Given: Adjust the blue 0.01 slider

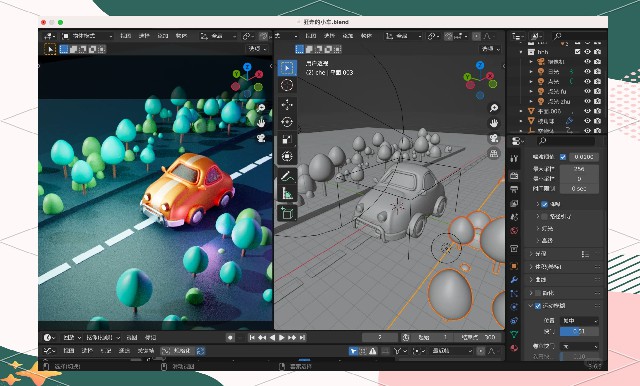Looking at the screenshot, I should coord(579,331).
